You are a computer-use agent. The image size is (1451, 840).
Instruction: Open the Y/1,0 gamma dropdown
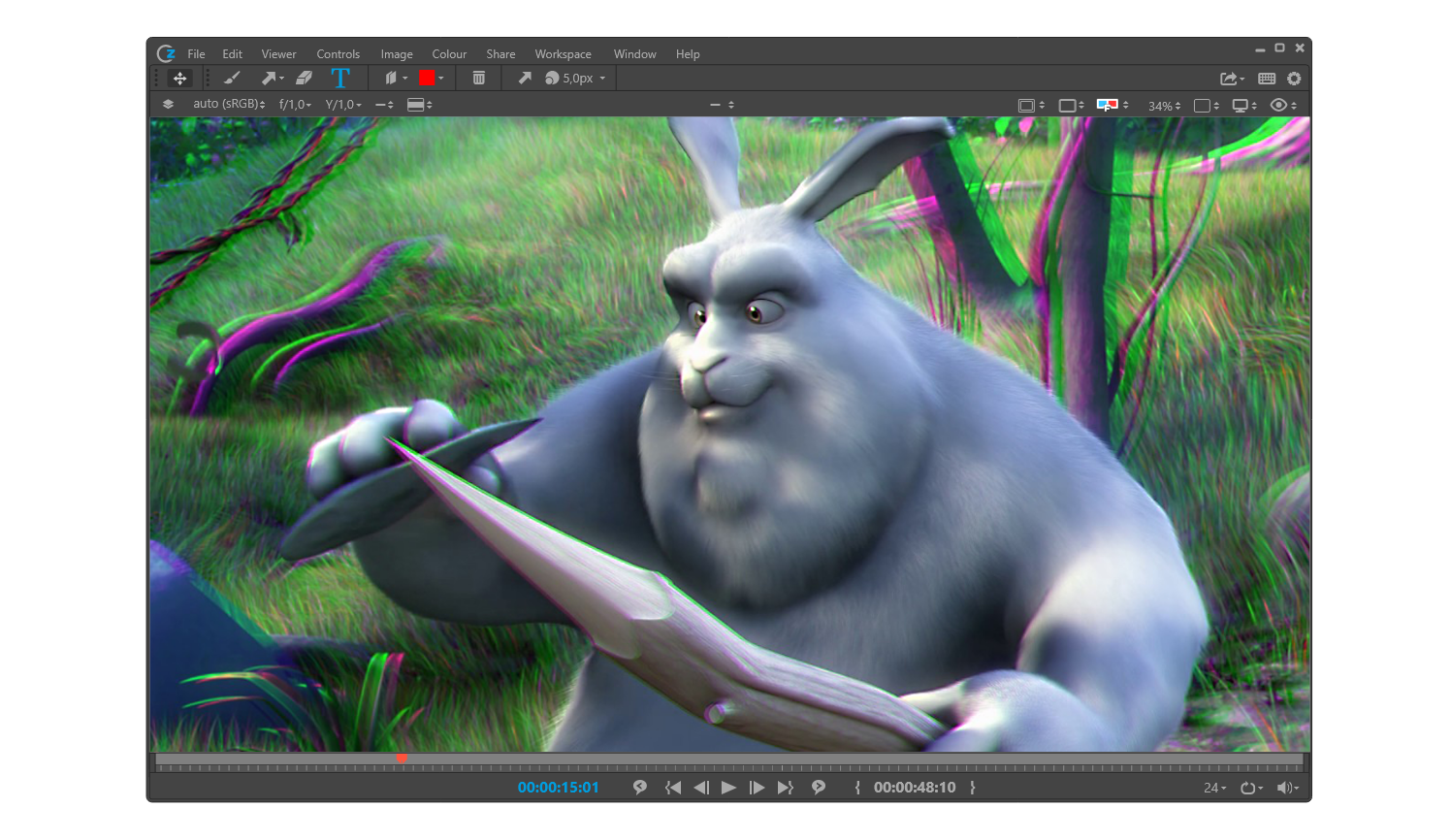pos(342,105)
